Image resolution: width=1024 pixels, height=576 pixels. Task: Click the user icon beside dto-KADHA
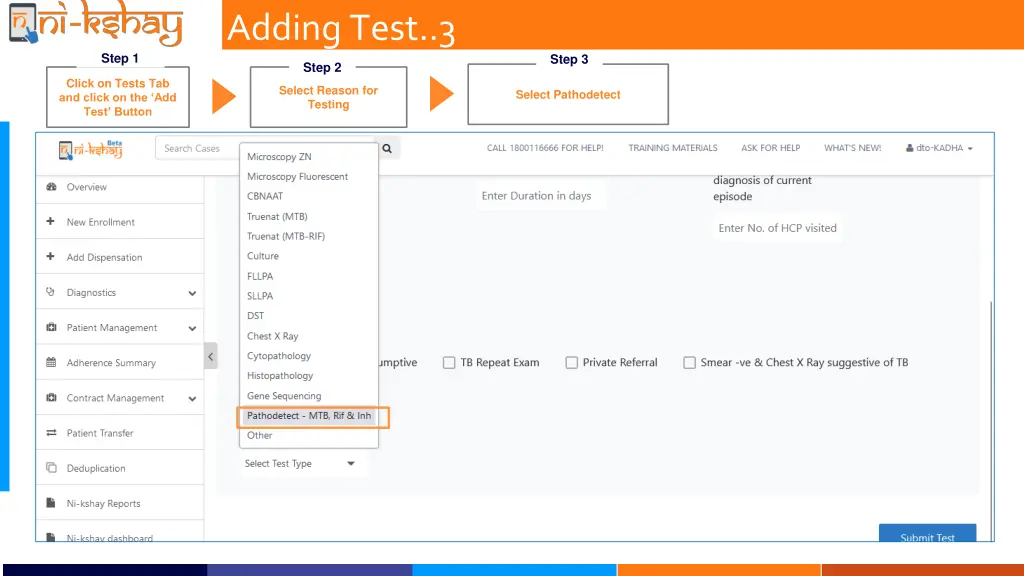coord(909,148)
